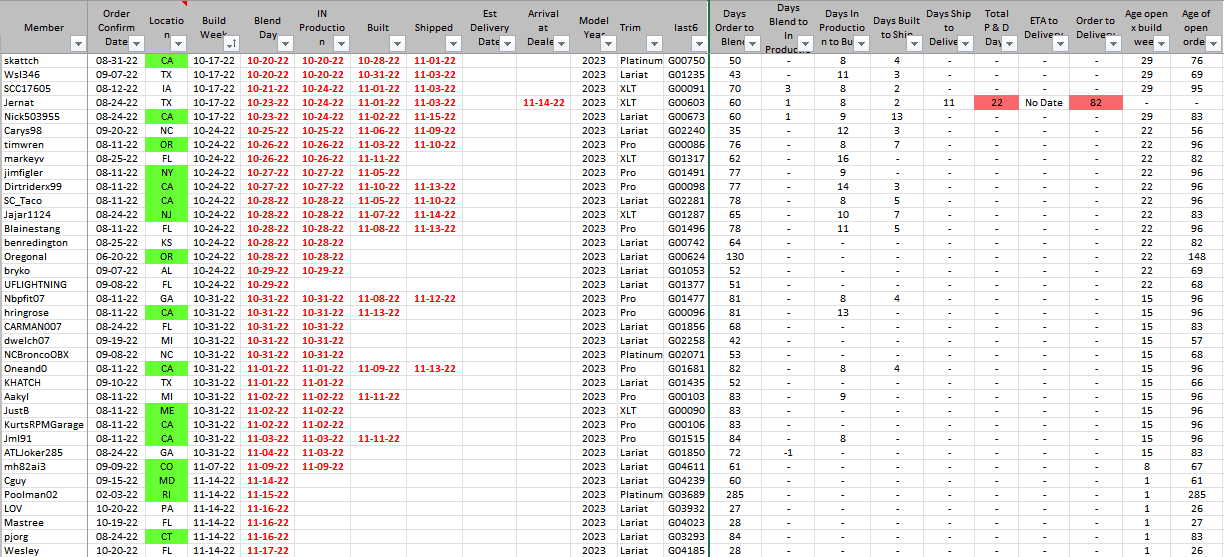Select the G00750 last6 cell

(x=686, y=61)
